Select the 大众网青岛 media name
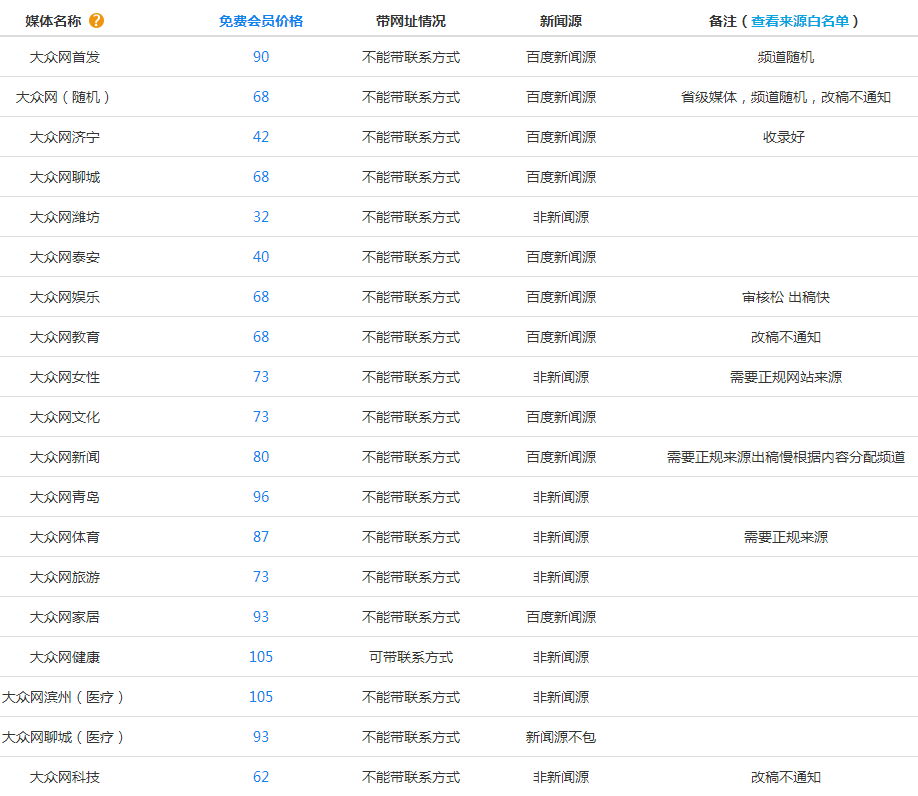 pos(65,497)
